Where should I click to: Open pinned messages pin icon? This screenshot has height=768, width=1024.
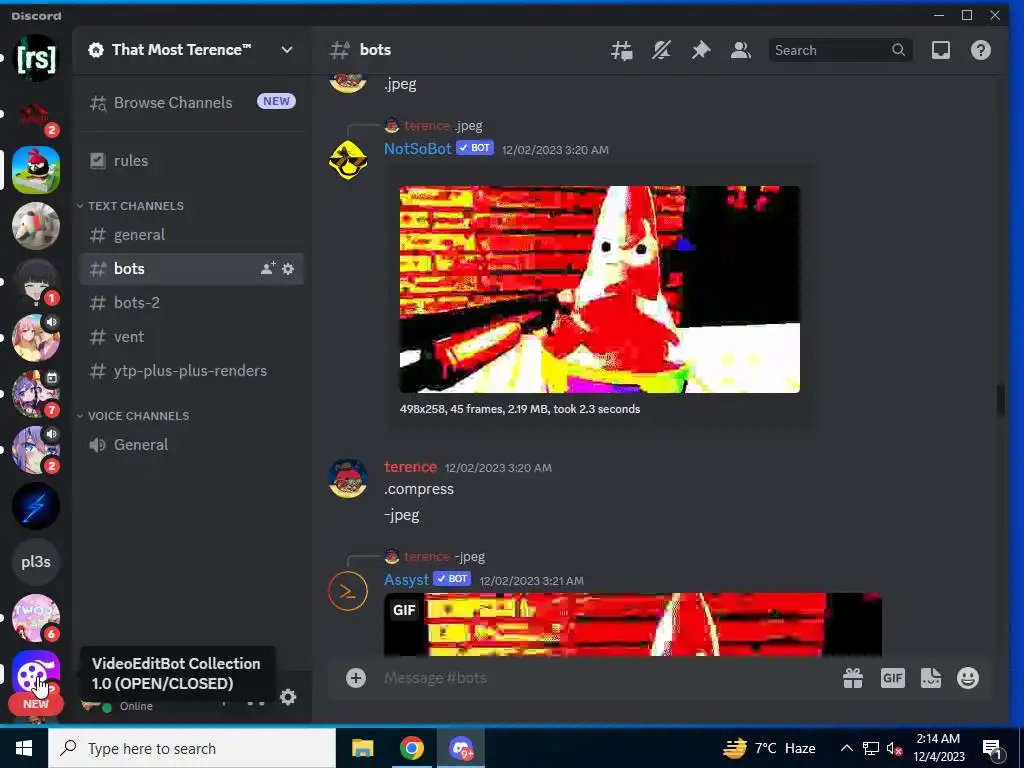(x=701, y=50)
